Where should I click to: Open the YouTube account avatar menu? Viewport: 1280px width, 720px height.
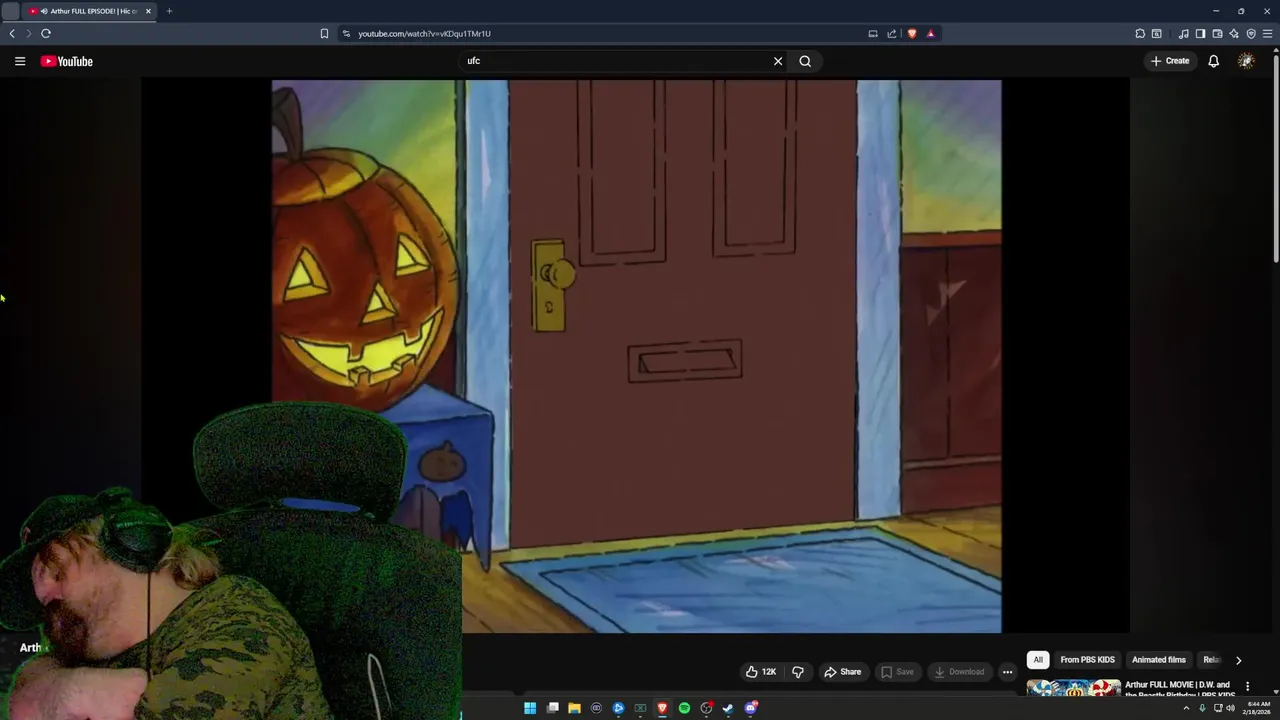[1246, 61]
